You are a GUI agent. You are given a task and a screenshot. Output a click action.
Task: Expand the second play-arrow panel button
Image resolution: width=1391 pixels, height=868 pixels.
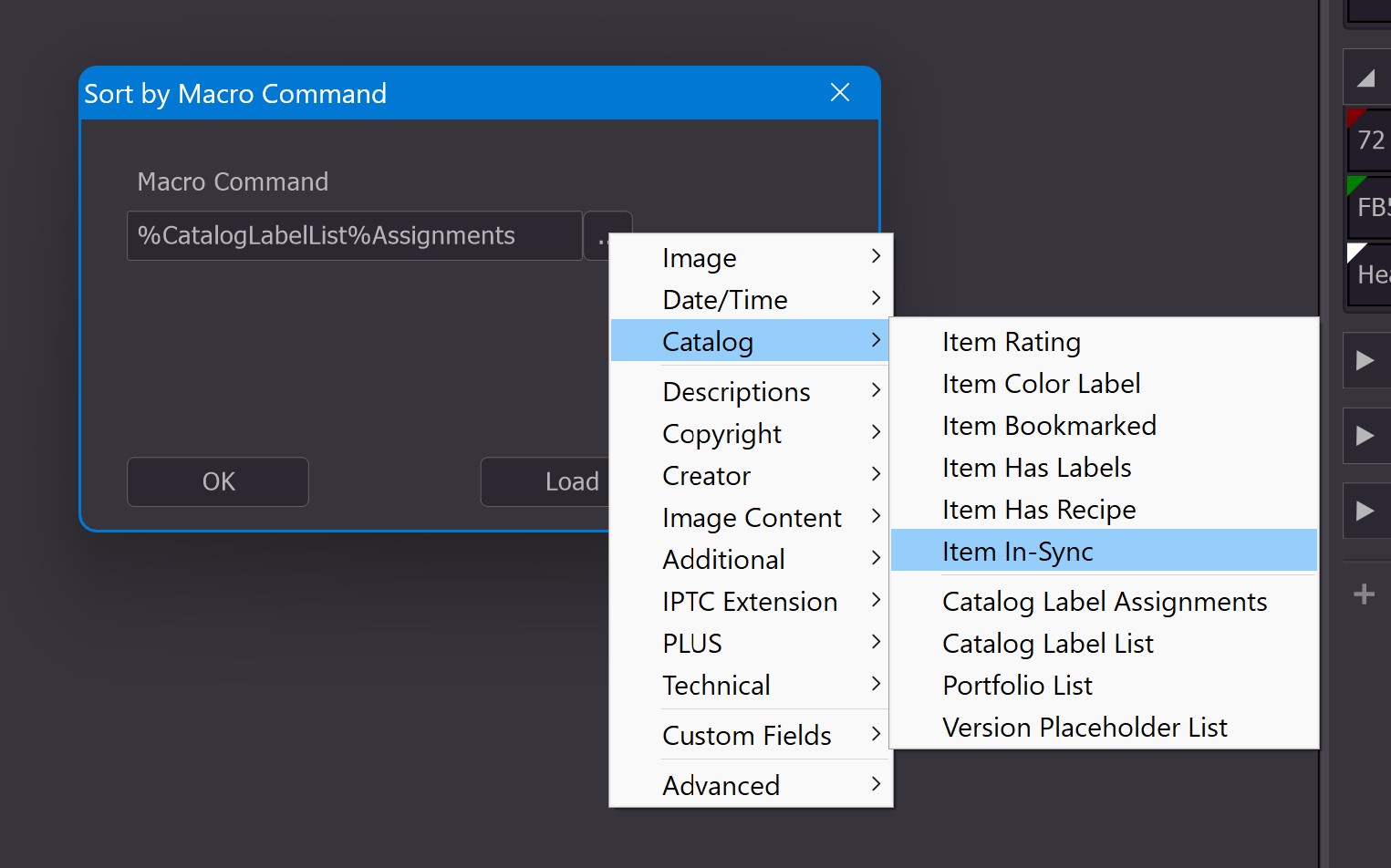1365,436
